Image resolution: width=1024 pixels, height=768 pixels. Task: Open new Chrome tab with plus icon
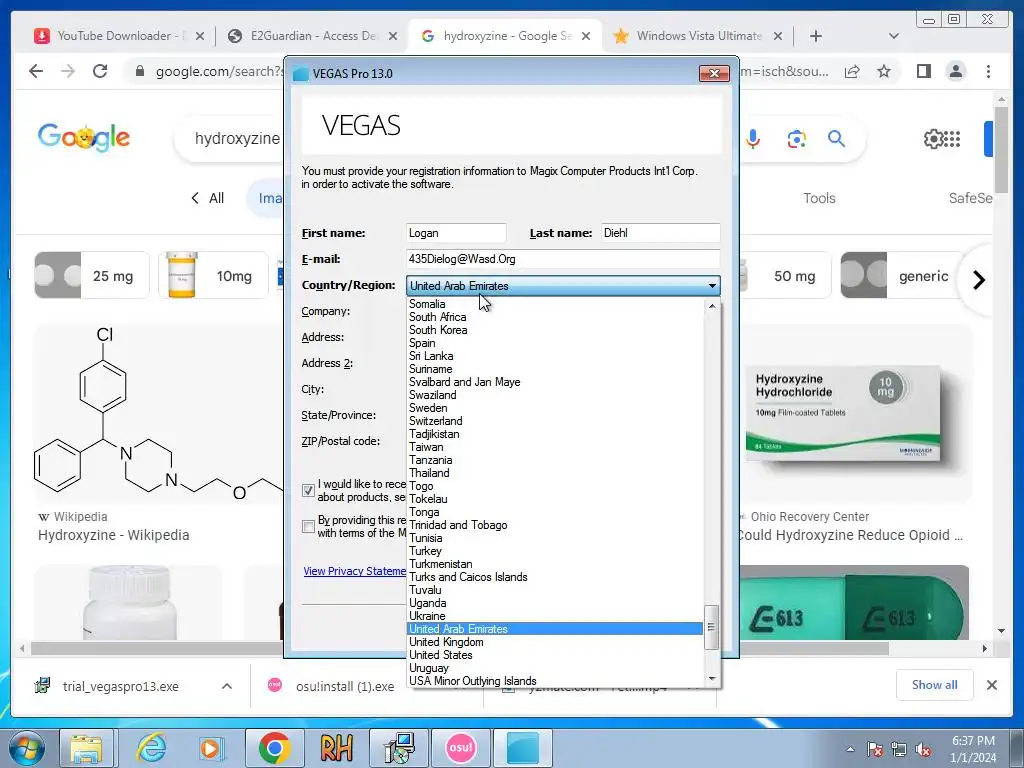click(x=816, y=36)
